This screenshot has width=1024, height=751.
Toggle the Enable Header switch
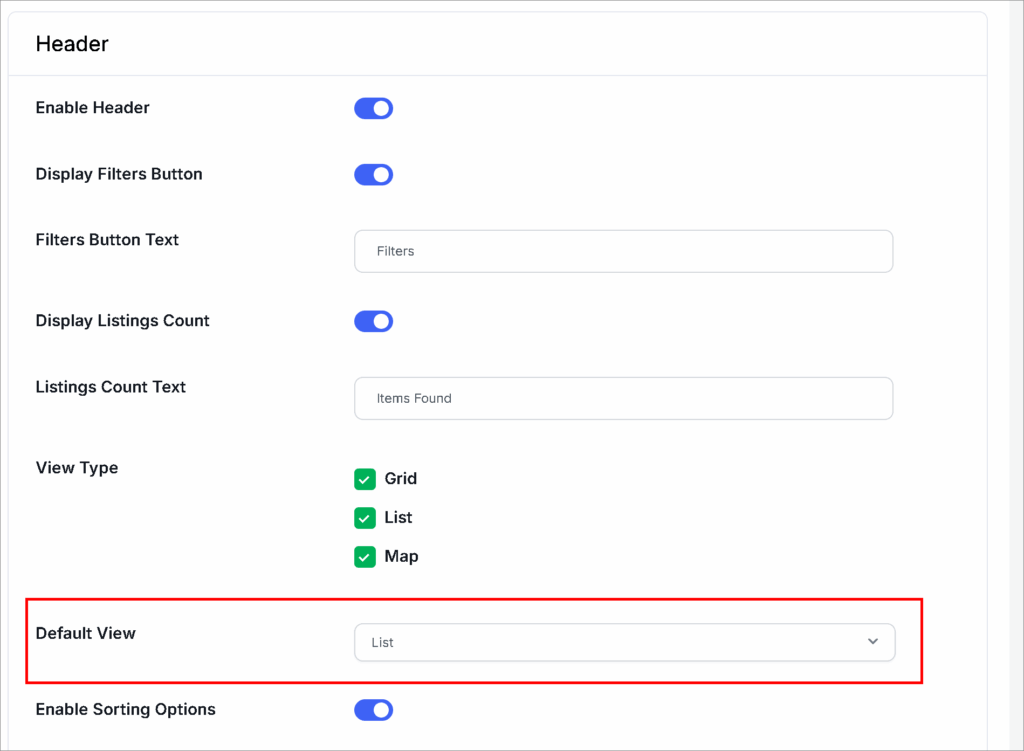[373, 108]
